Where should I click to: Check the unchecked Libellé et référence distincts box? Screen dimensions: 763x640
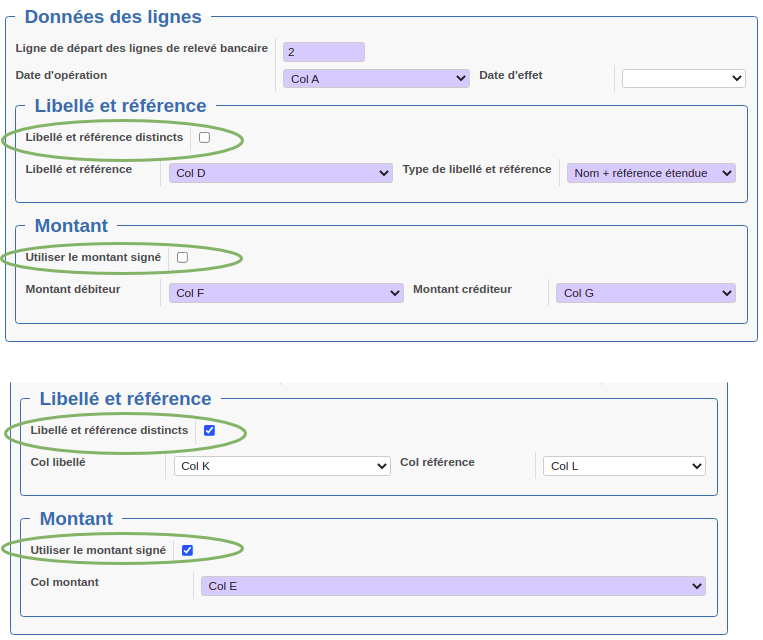pyautogui.click(x=204, y=138)
